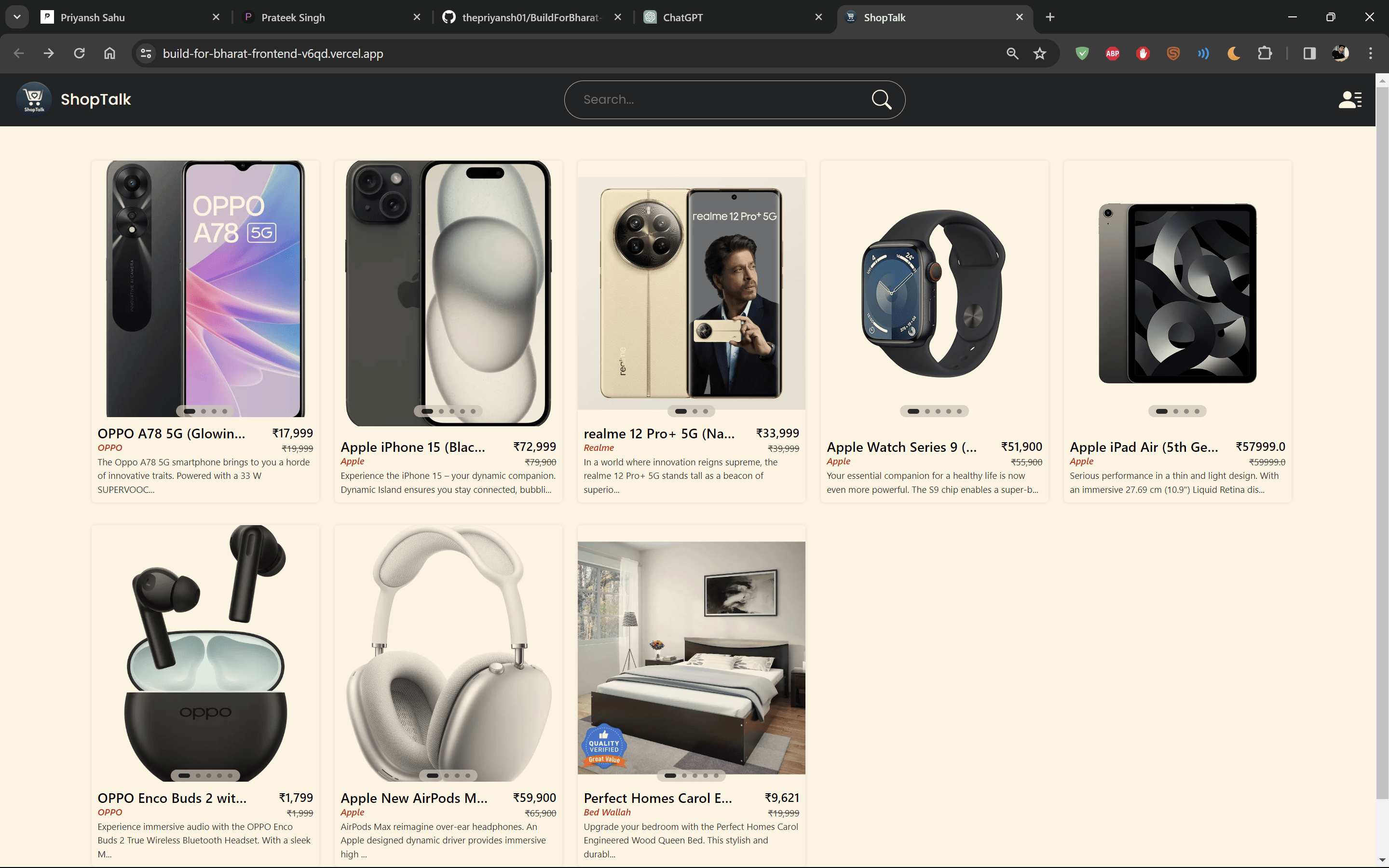Click the ShopTalk cart logo icon

34,99
